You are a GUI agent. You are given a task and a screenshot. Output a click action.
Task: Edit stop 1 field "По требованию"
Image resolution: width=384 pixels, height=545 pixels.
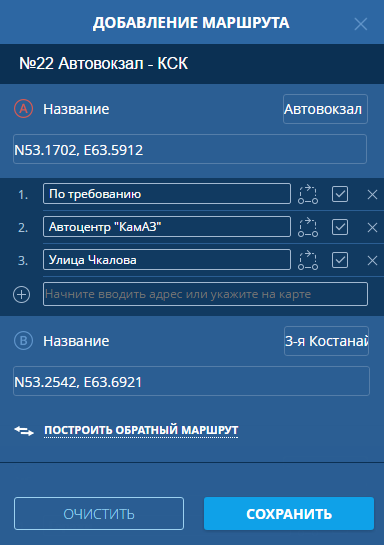(167, 194)
